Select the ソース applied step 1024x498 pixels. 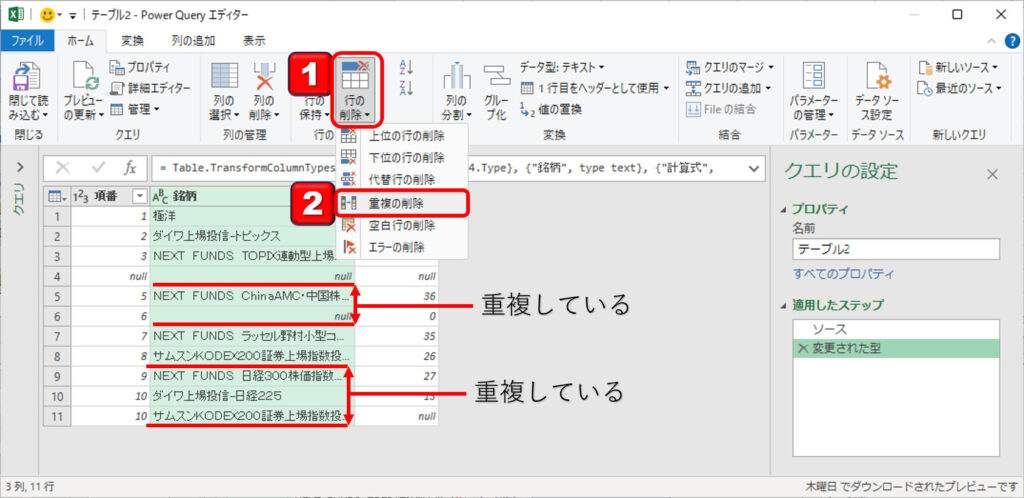point(896,330)
